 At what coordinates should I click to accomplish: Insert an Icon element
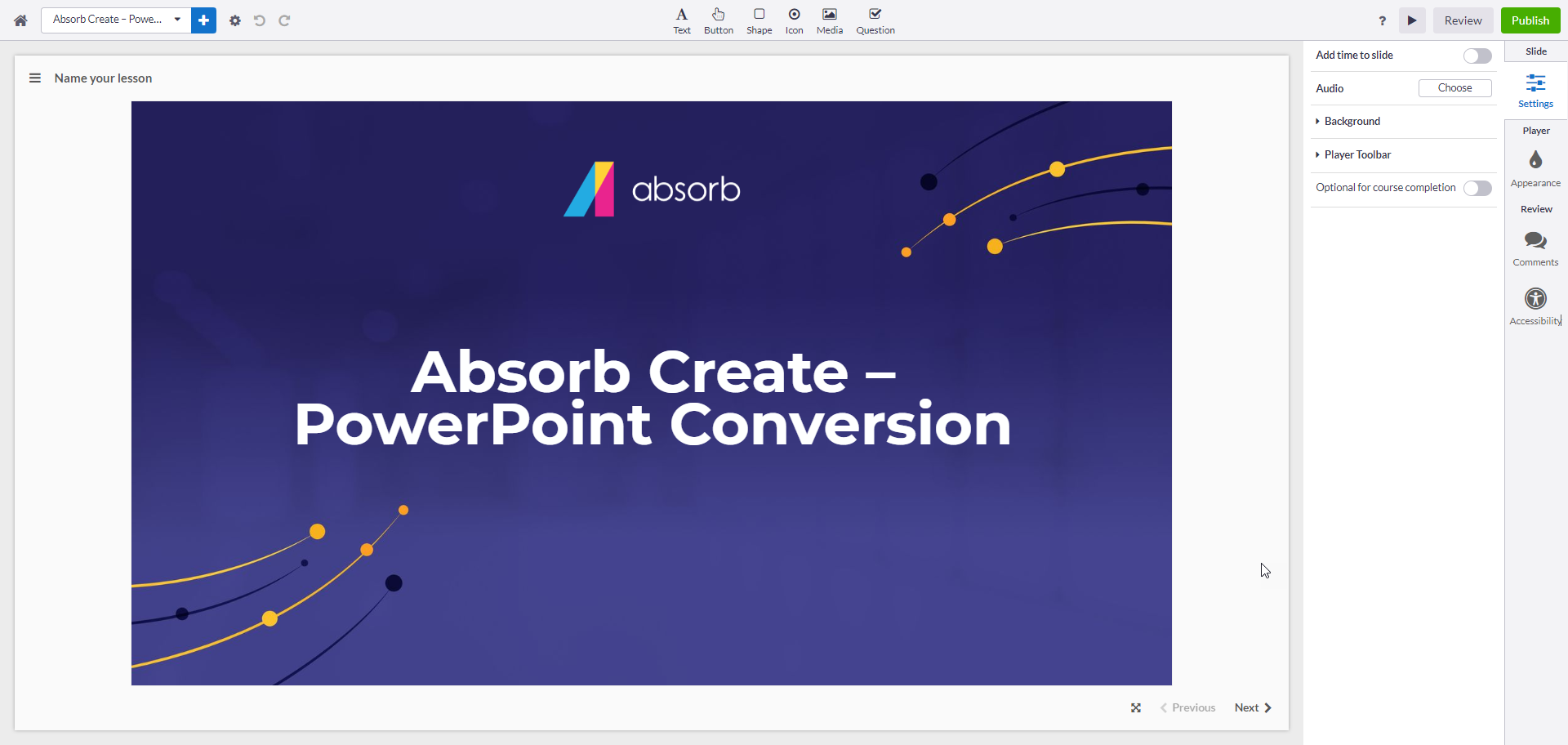pyautogui.click(x=795, y=21)
